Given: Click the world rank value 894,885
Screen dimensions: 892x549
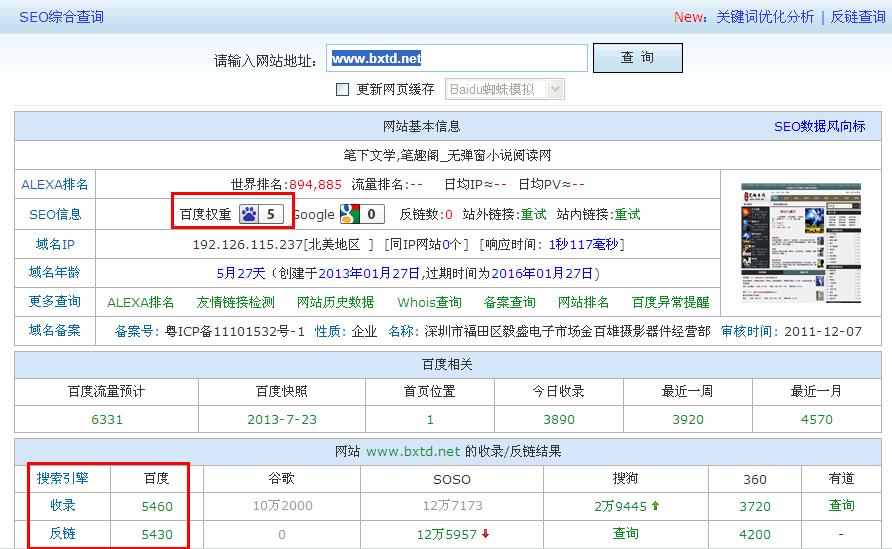Looking at the screenshot, I should coord(315,185).
